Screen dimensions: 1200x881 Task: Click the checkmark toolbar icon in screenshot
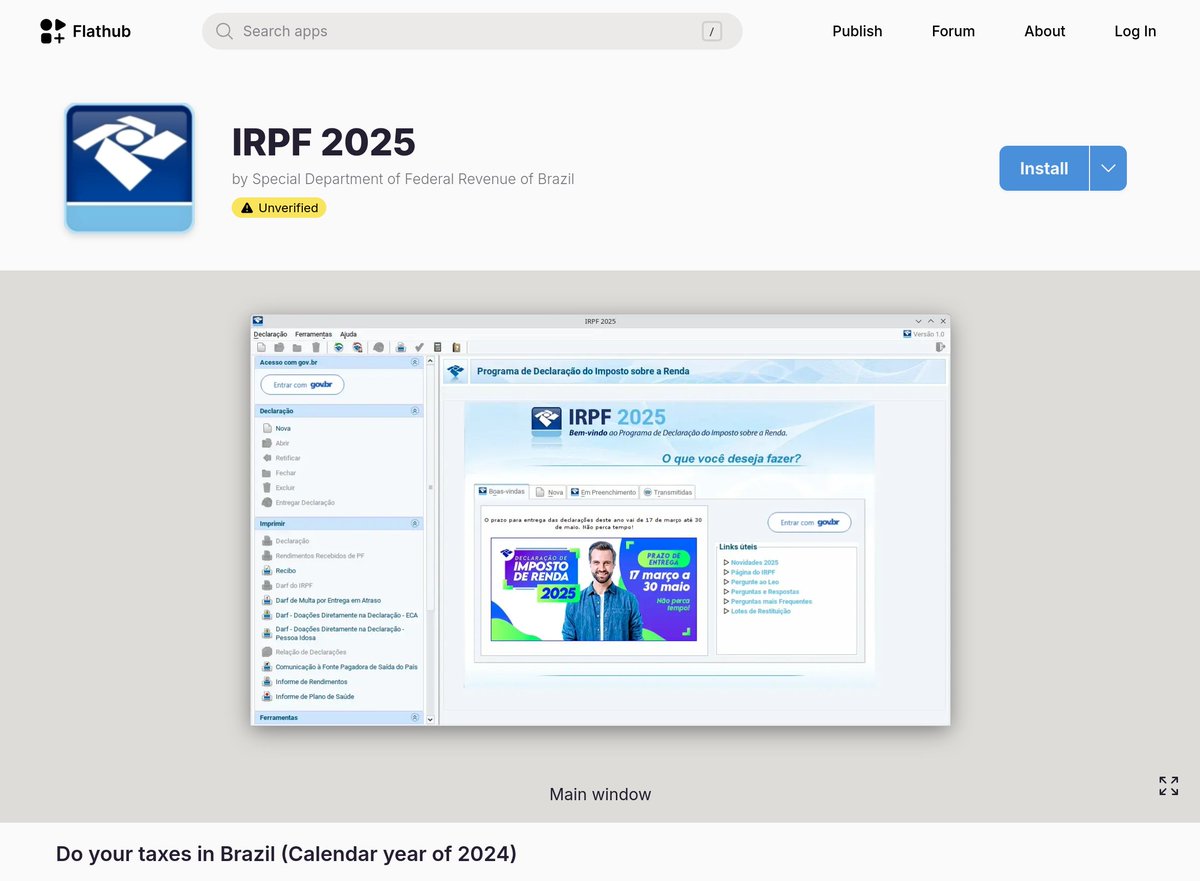coord(419,347)
